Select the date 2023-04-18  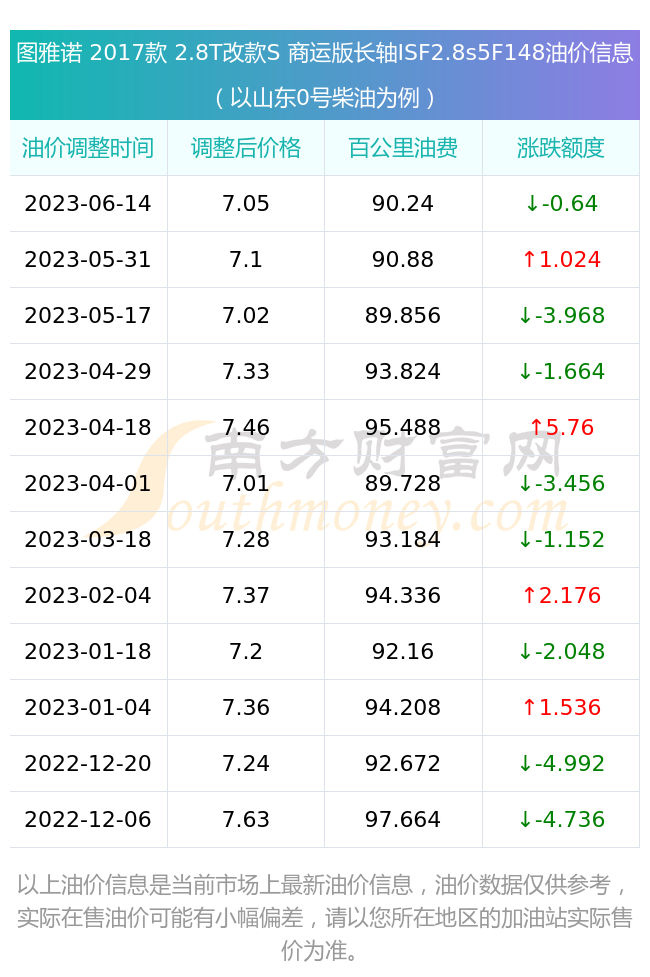(x=88, y=428)
